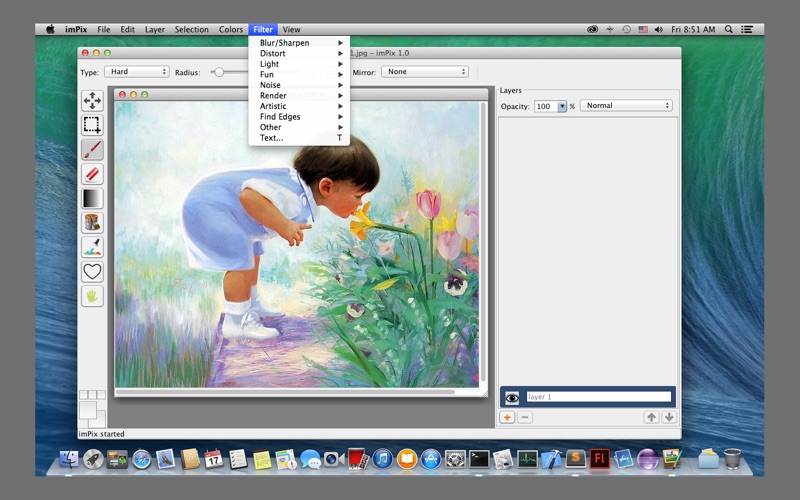Select the Paint Bucket fill tool
This screenshot has height=500, width=800.
tap(92, 223)
